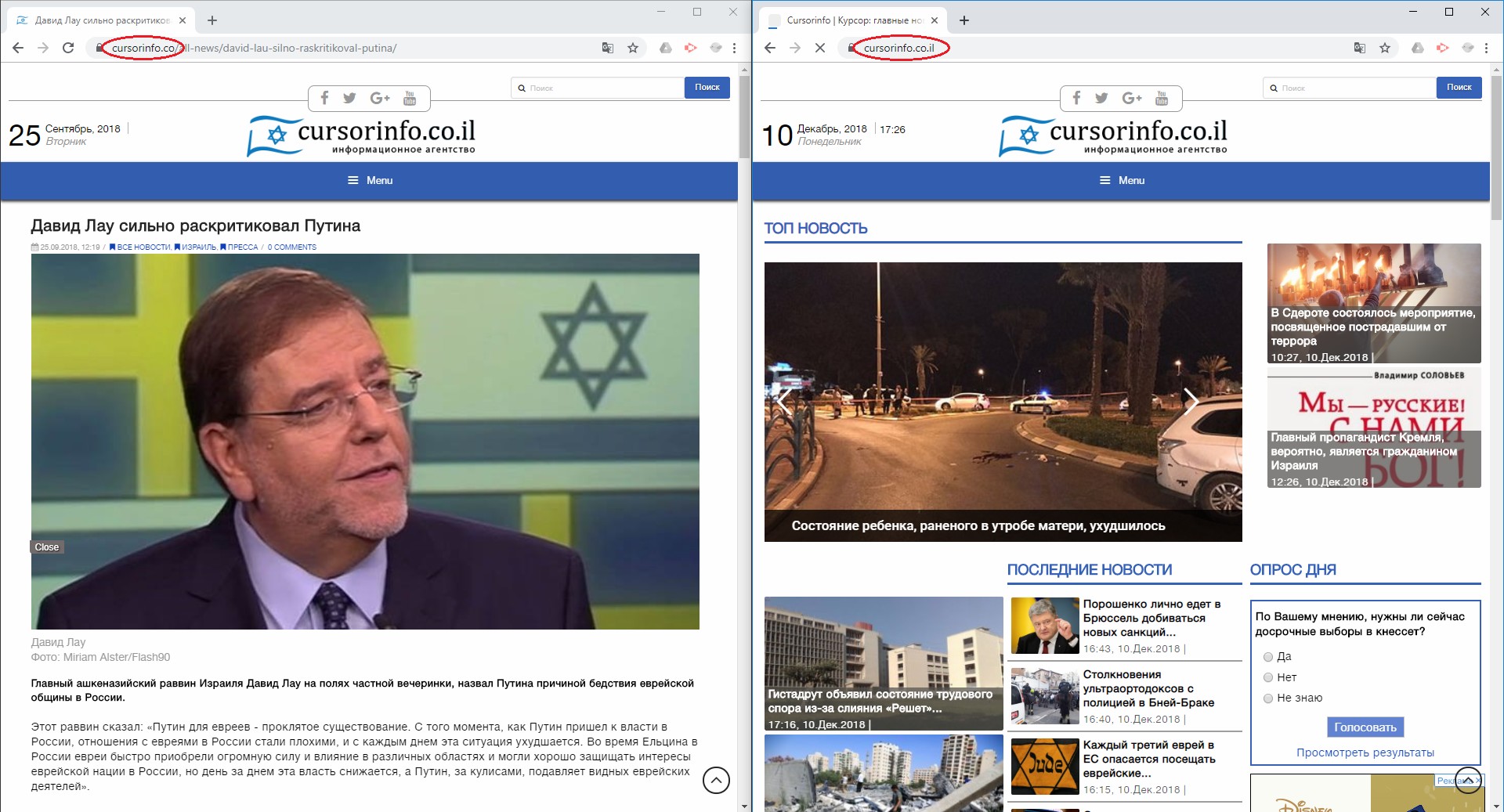The height and width of the screenshot is (812, 1504).
Task: Click cursorinfo logo on left page
Action: coord(362,135)
